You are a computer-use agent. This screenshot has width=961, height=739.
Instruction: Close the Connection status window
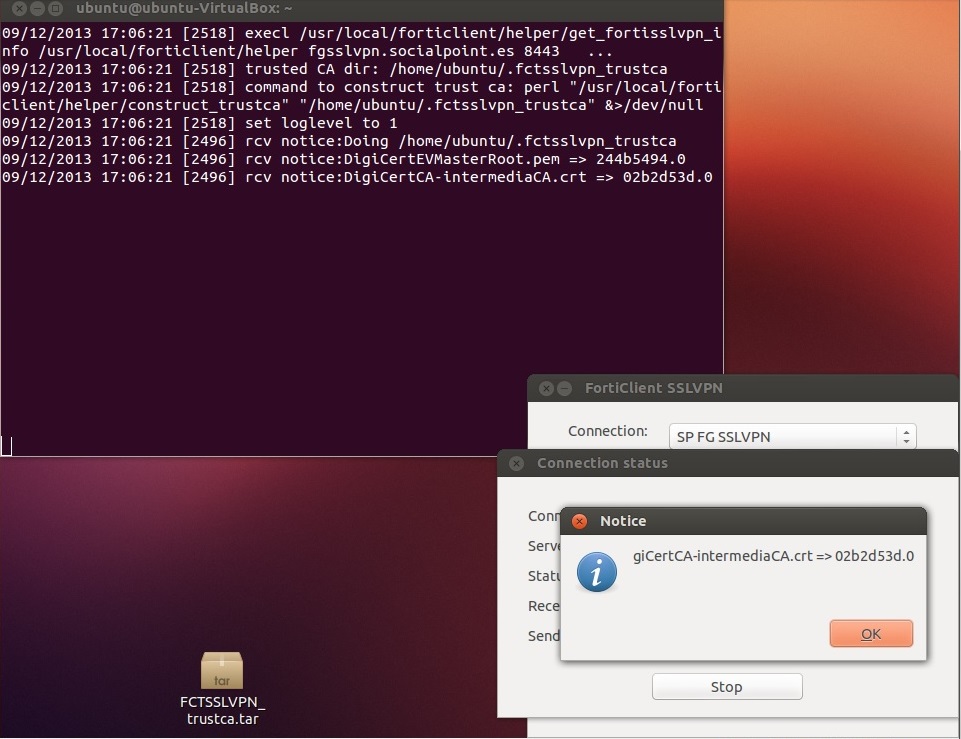tap(517, 463)
